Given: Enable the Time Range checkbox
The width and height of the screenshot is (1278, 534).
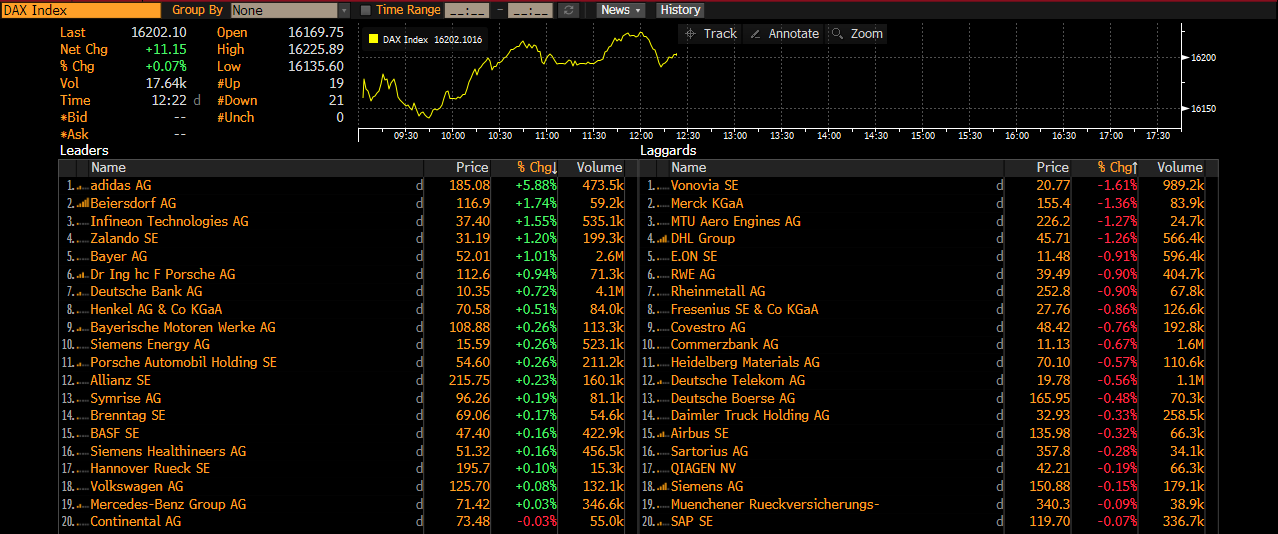Looking at the screenshot, I should 365,9.
